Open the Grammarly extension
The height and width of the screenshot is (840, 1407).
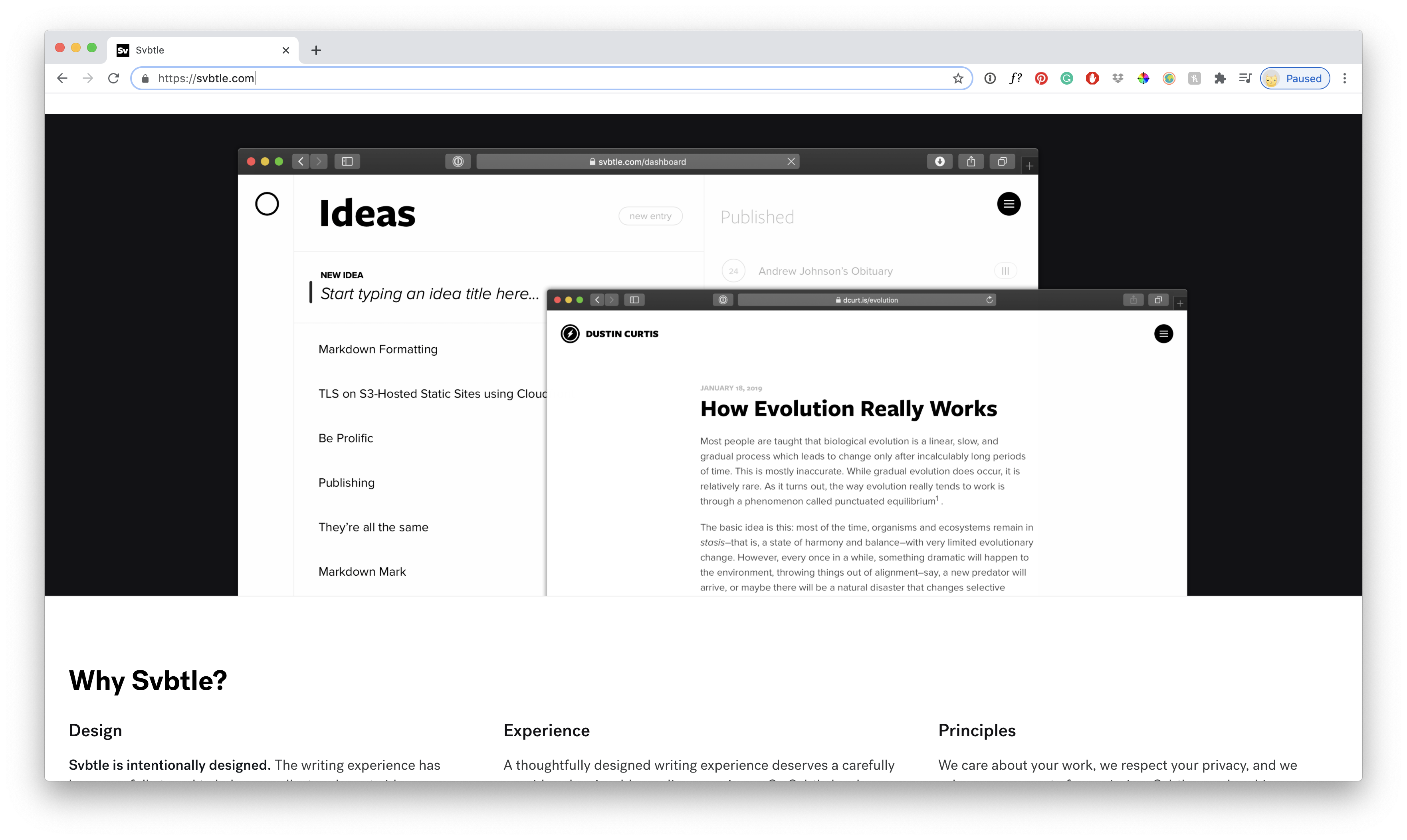(1067, 79)
